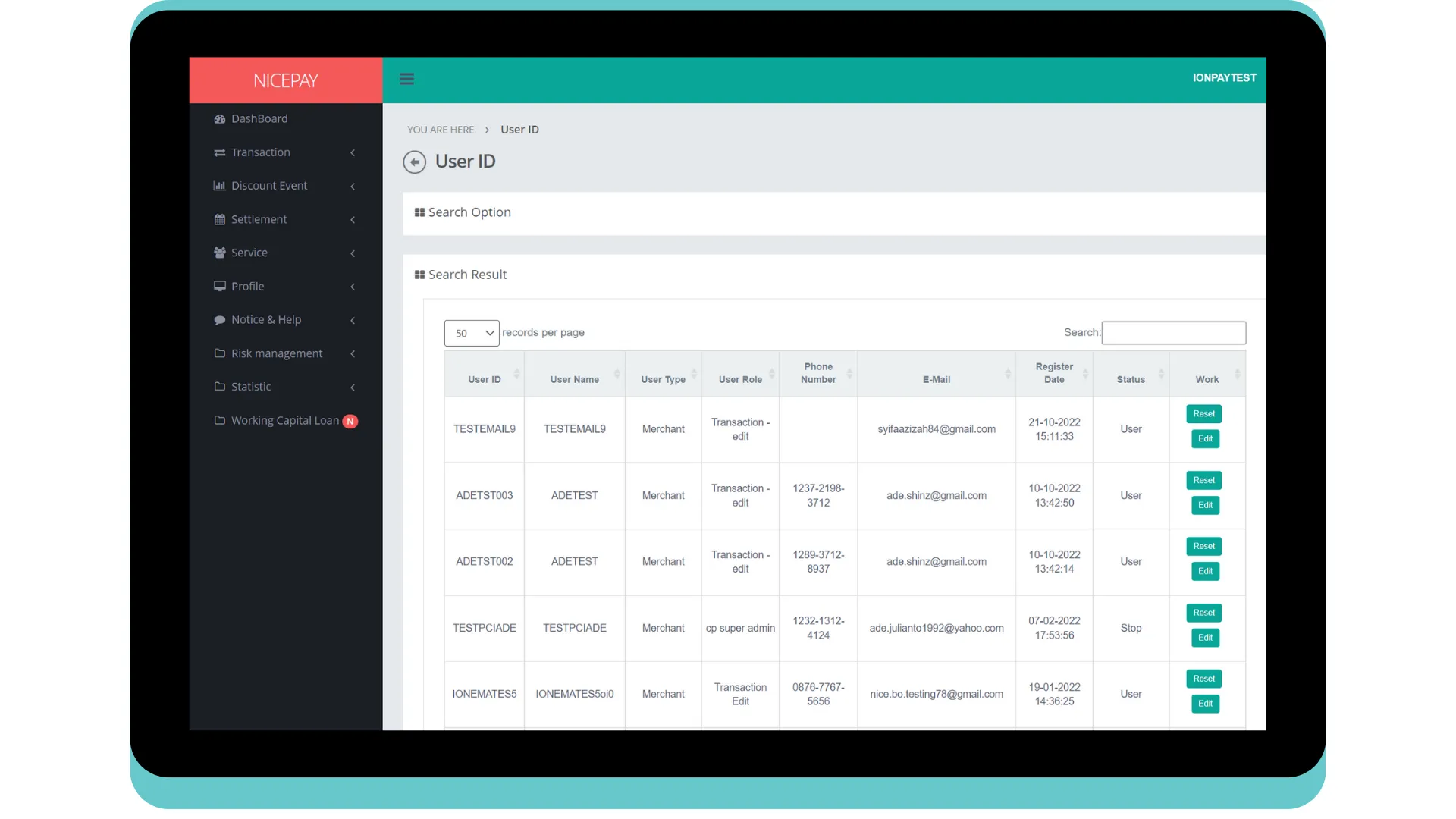Sort by Work column arrows
The width and height of the screenshot is (1456, 819).
1238,374
